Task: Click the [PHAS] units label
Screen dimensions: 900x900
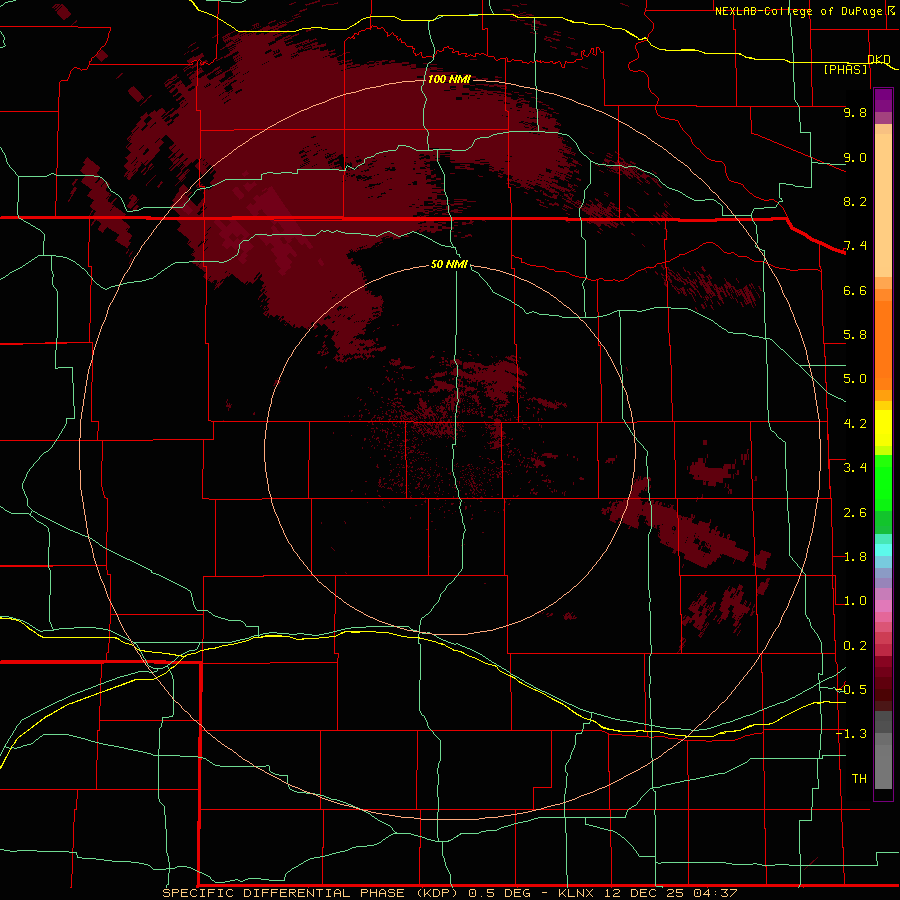Action: (x=845, y=69)
